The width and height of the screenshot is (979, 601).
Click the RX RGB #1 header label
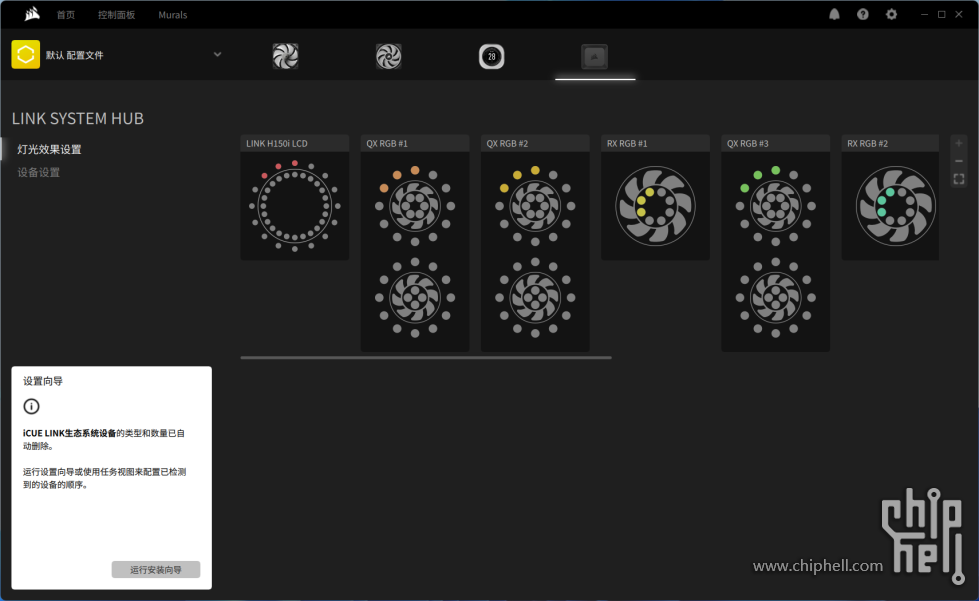[x=627, y=144]
